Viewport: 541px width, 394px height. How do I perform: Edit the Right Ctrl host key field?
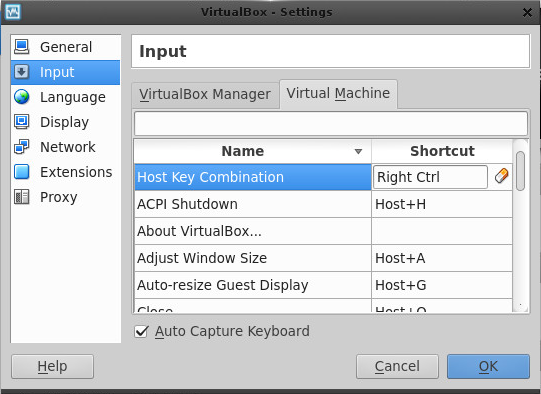point(430,177)
